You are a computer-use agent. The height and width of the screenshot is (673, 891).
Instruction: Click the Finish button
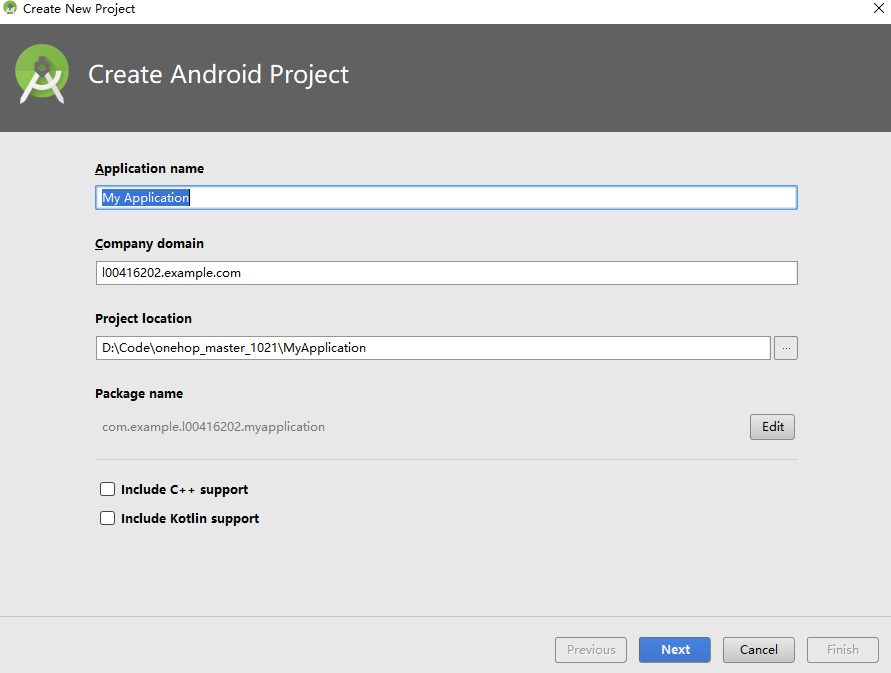(x=842, y=649)
